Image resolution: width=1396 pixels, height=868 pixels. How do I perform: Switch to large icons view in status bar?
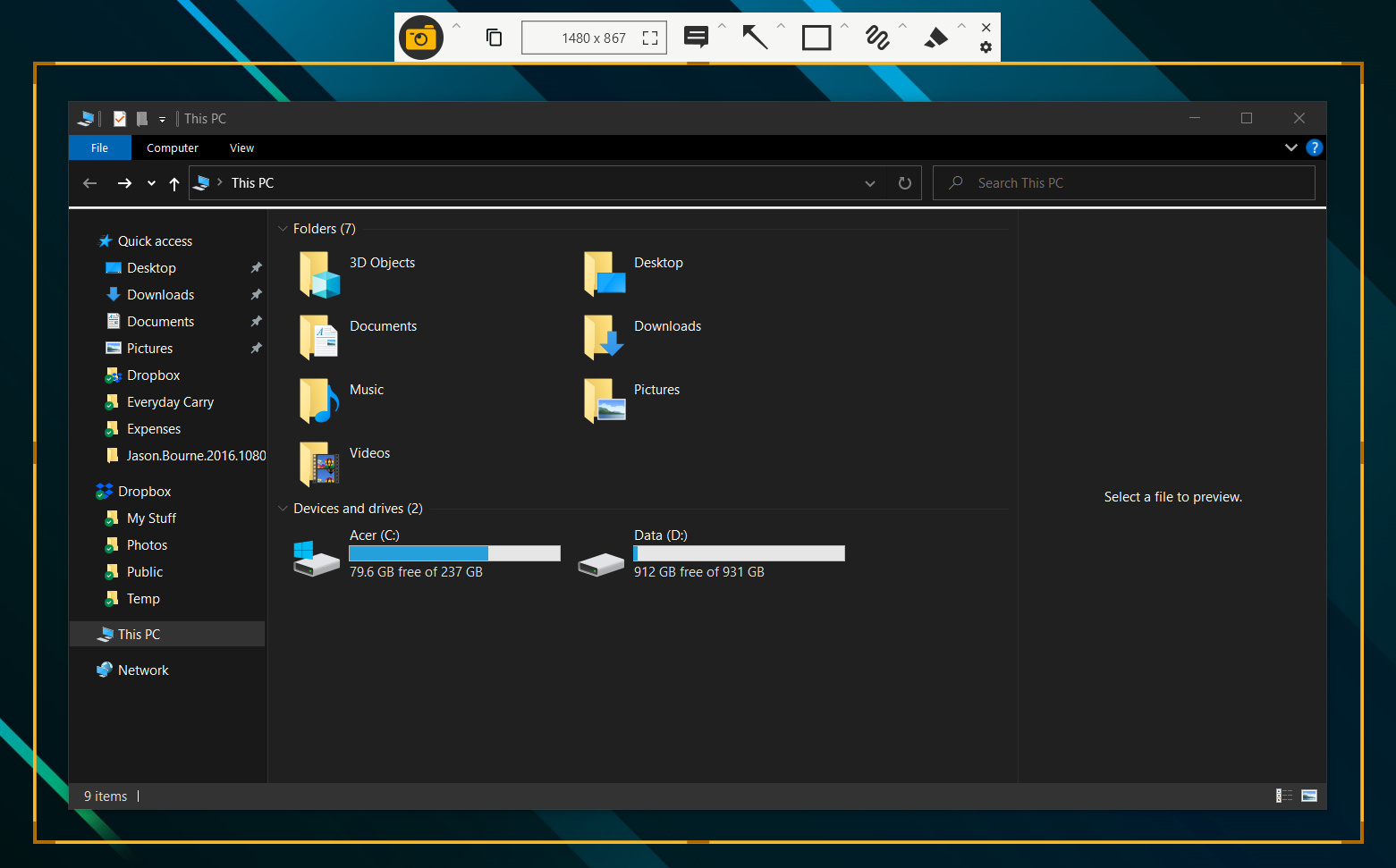coord(1309,796)
